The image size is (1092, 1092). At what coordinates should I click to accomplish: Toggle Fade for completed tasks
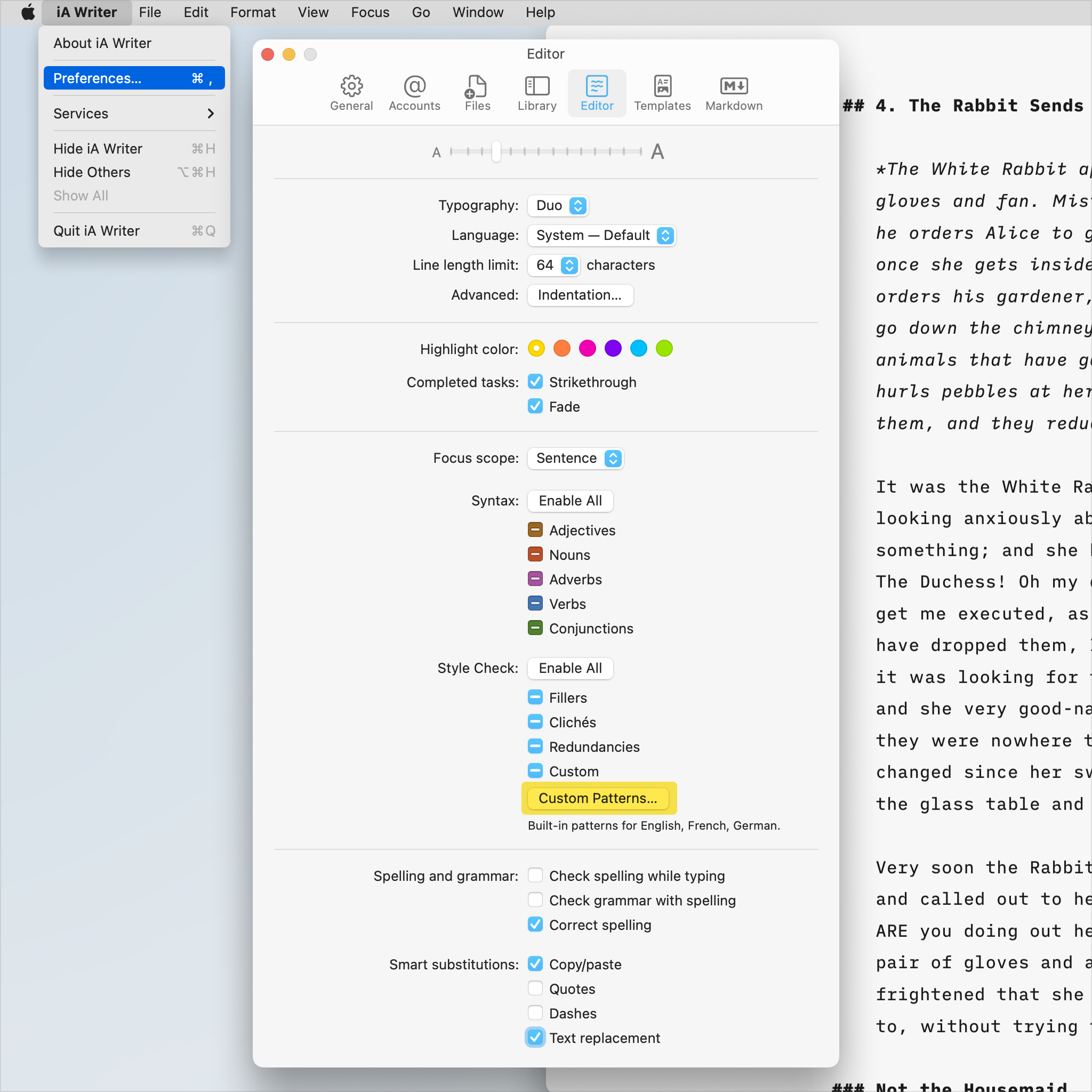tap(535, 406)
